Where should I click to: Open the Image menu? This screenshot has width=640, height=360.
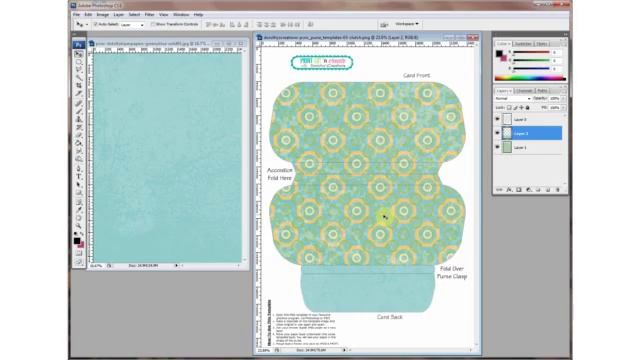(102, 15)
